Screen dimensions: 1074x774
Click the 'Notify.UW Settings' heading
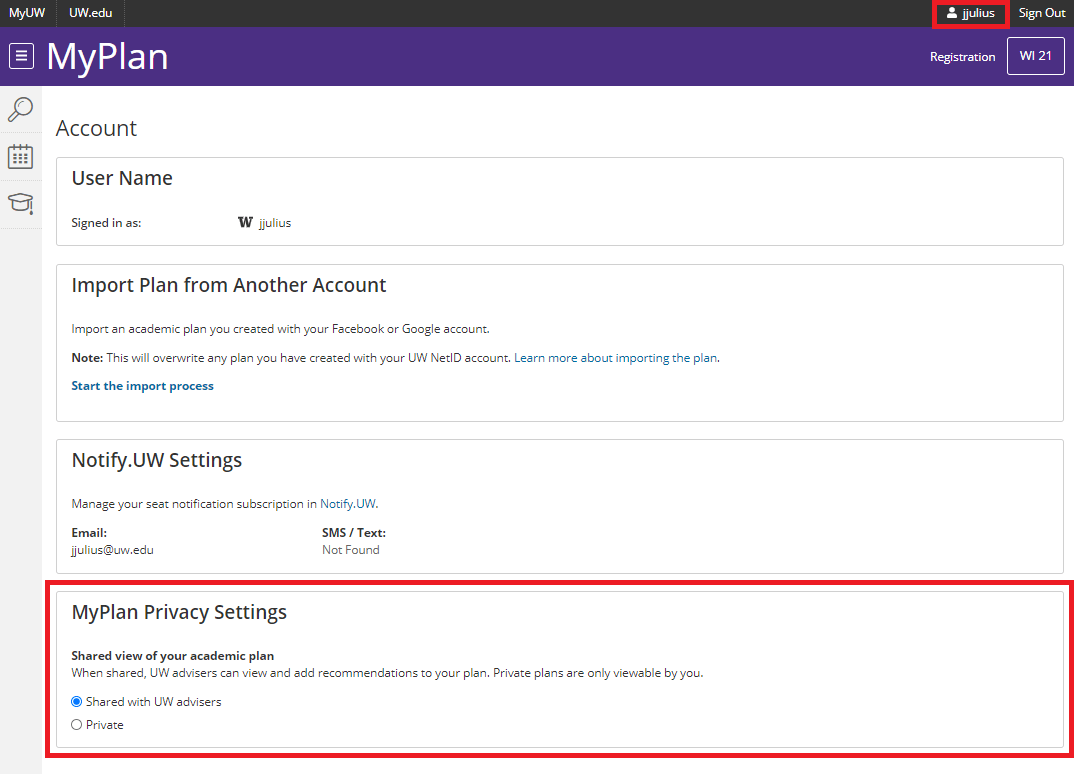157,460
